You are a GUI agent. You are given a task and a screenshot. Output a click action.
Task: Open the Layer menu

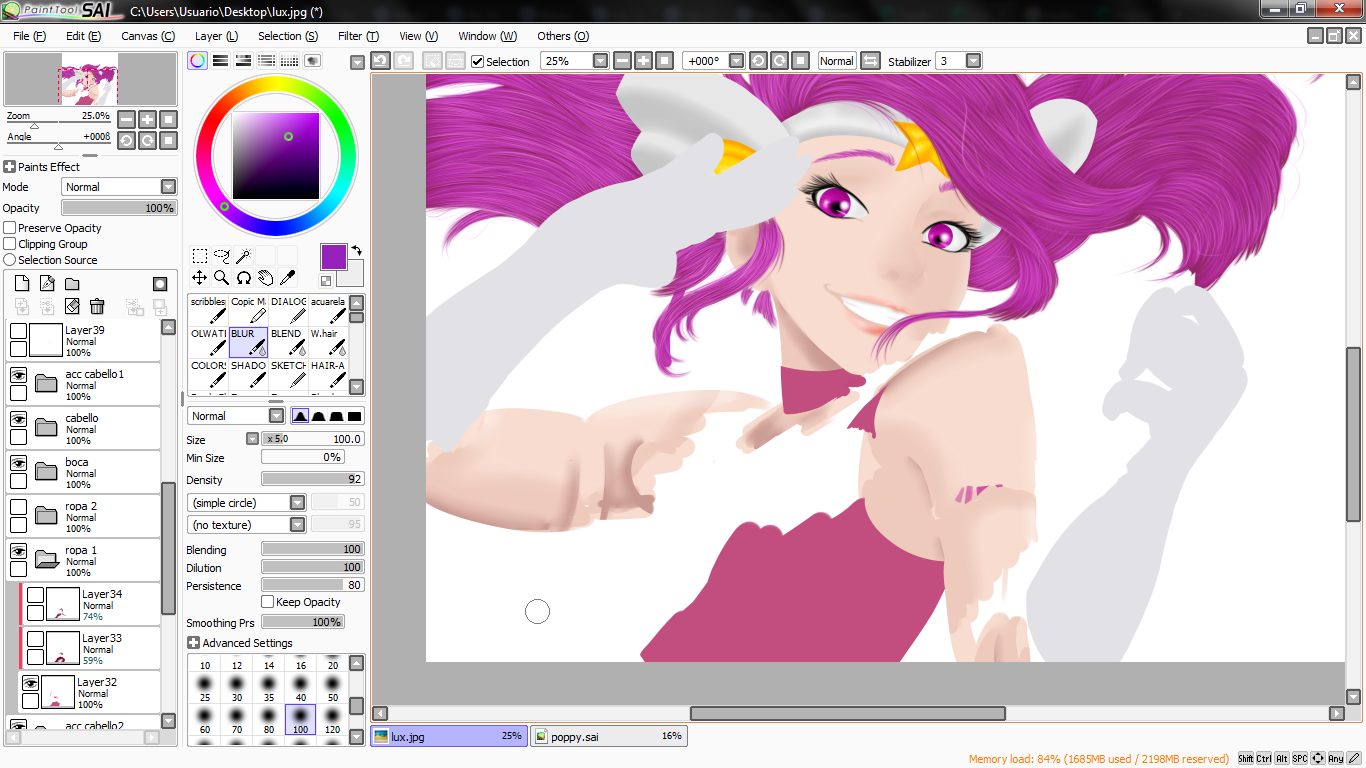pos(216,36)
